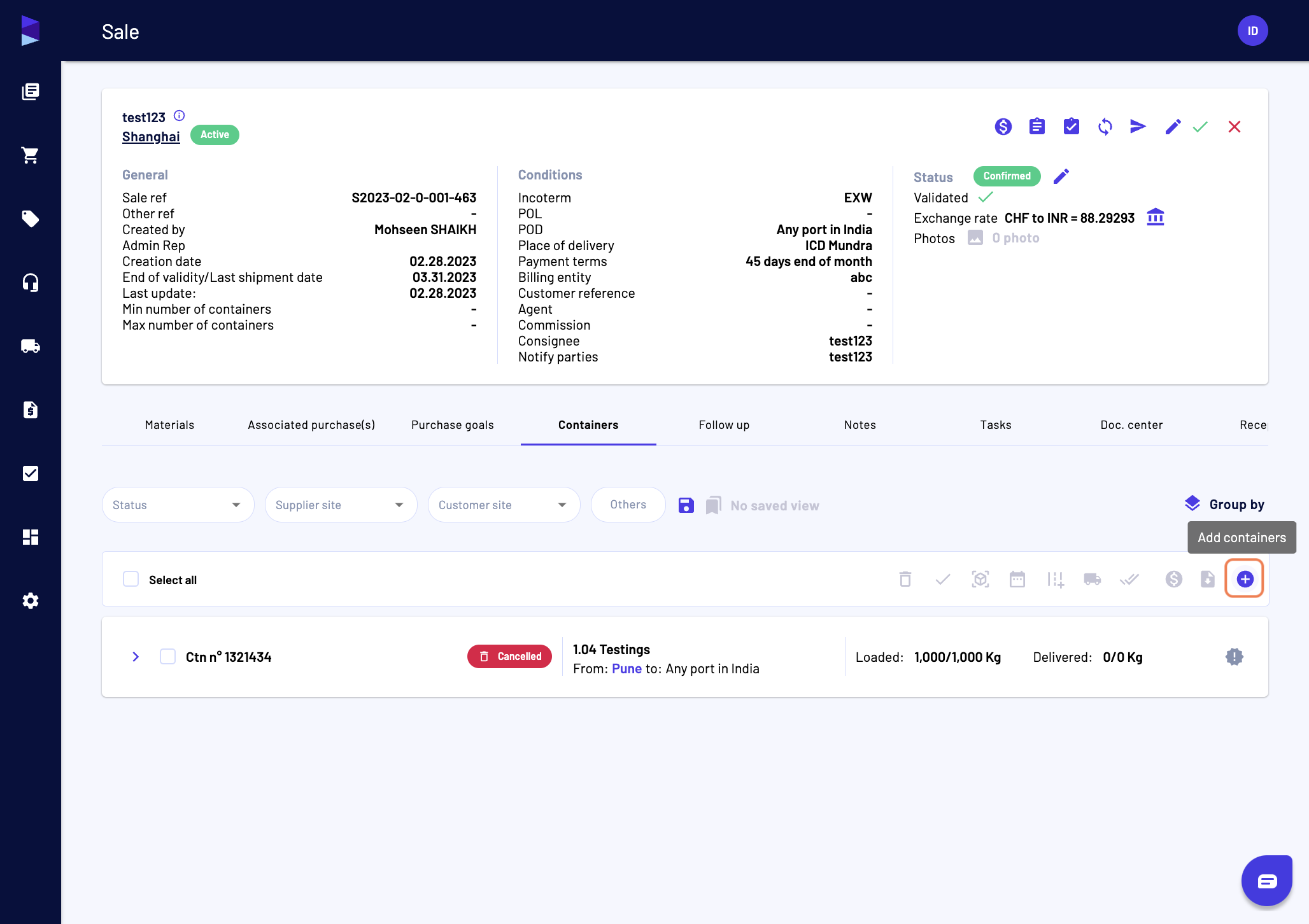Click the red X cancel icon in header
Image resolution: width=1309 pixels, height=924 pixels.
[1235, 127]
